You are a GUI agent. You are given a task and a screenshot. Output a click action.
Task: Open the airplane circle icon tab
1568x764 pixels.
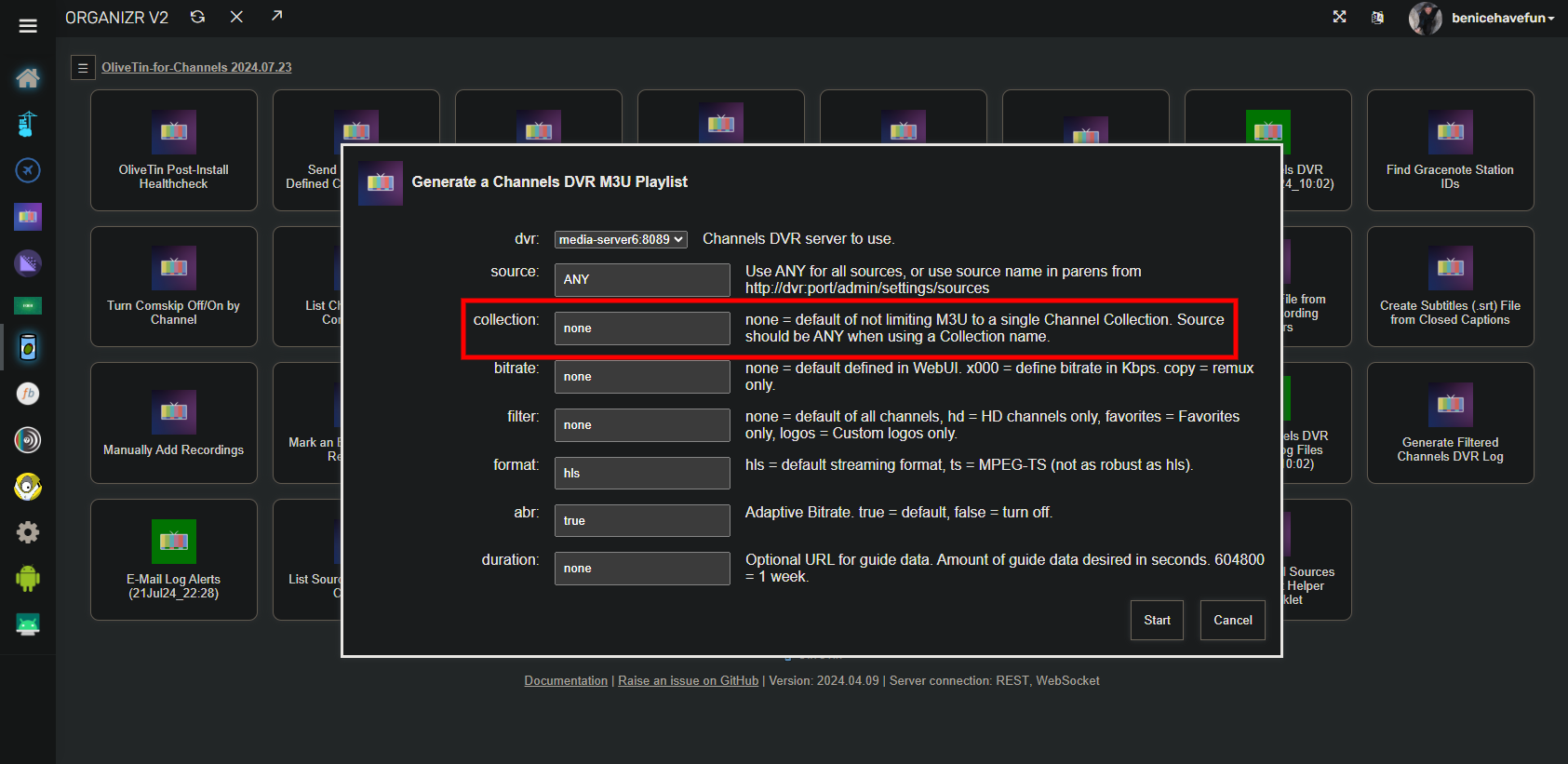28,170
